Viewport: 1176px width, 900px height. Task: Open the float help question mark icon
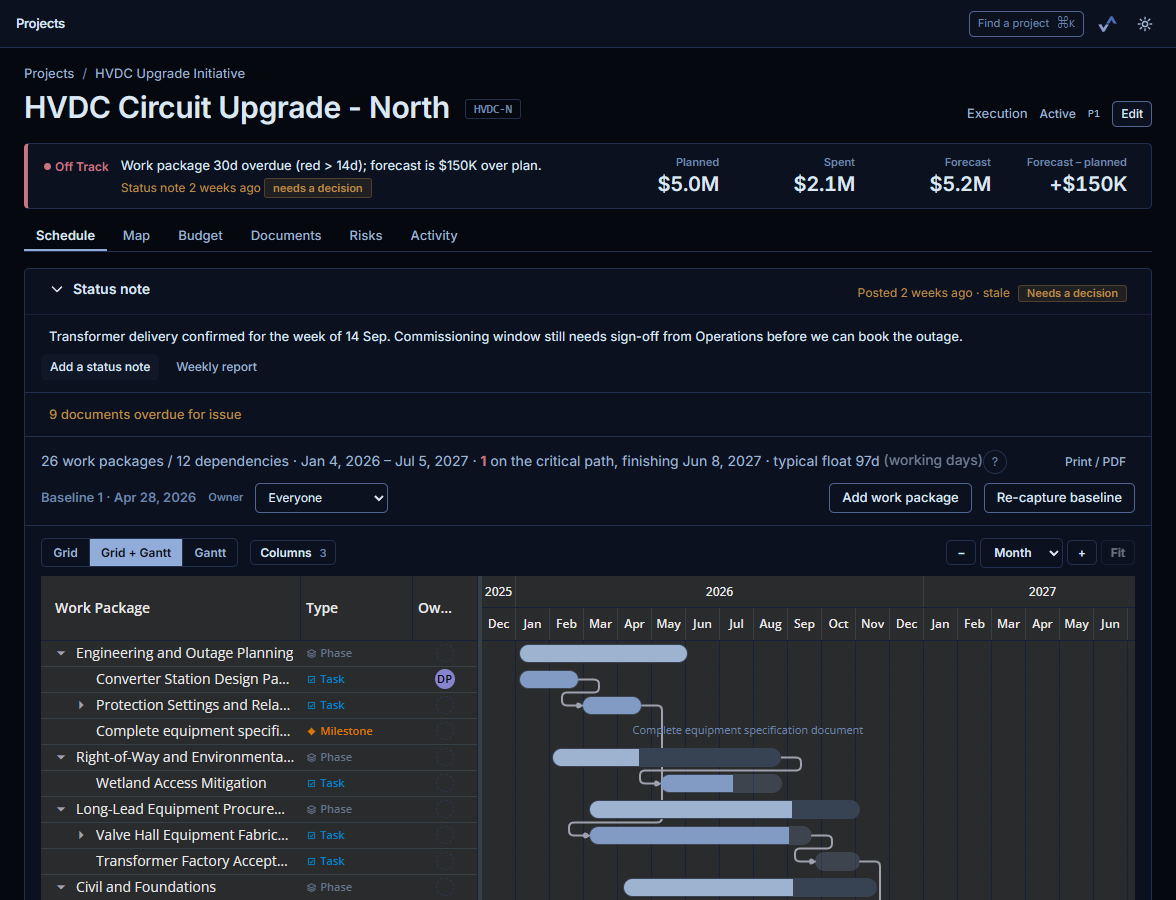[995, 462]
